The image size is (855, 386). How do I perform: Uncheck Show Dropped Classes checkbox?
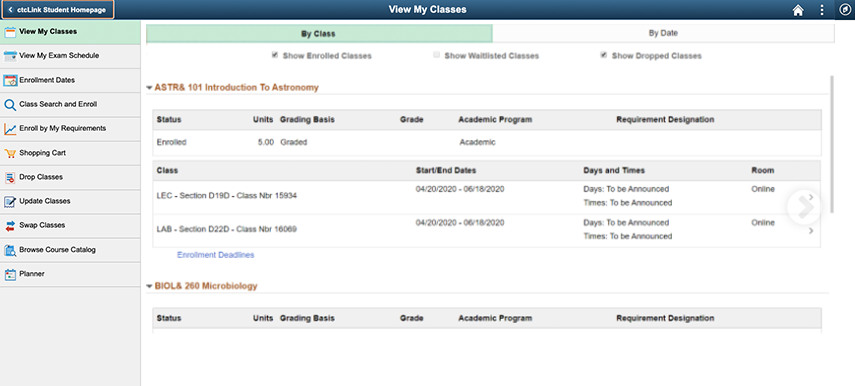(604, 55)
